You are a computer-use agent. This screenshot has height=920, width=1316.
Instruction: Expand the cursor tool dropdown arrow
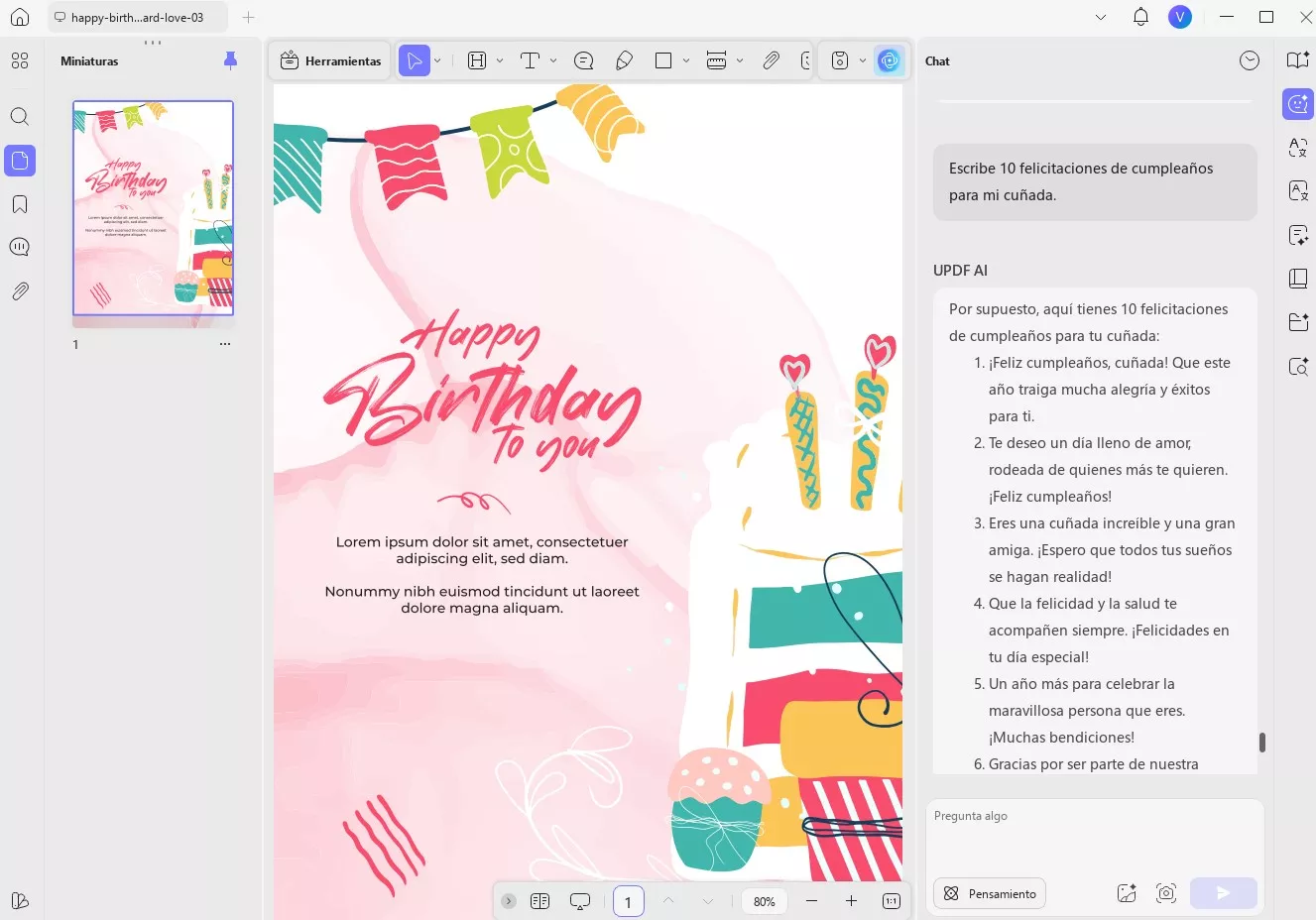pyautogui.click(x=437, y=60)
